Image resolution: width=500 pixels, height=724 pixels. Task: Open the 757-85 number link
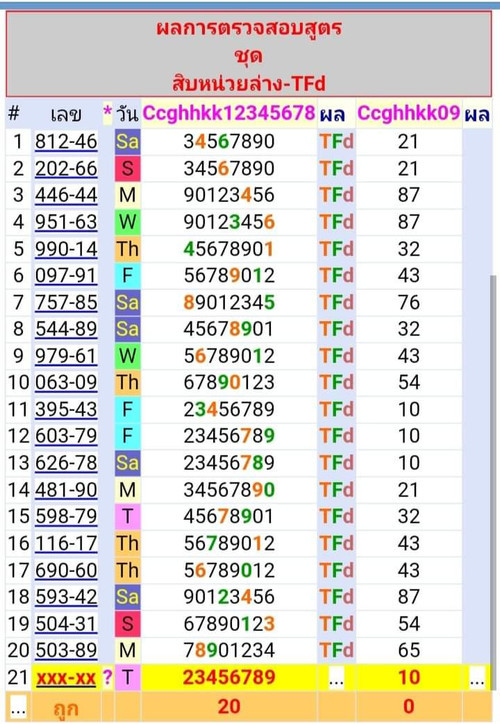66,302
